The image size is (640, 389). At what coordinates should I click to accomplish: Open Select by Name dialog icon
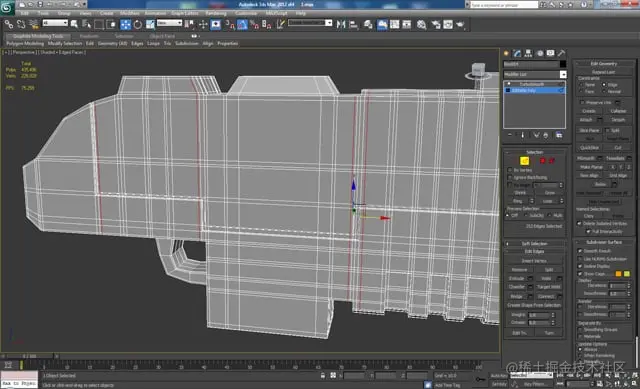[87, 24]
